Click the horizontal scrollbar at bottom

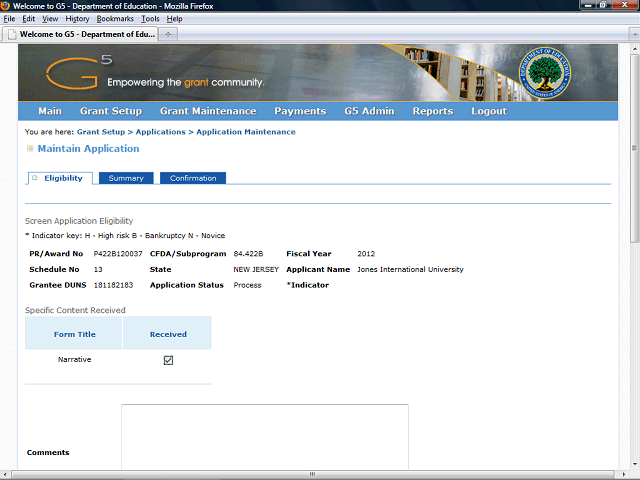[x=312, y=475]
